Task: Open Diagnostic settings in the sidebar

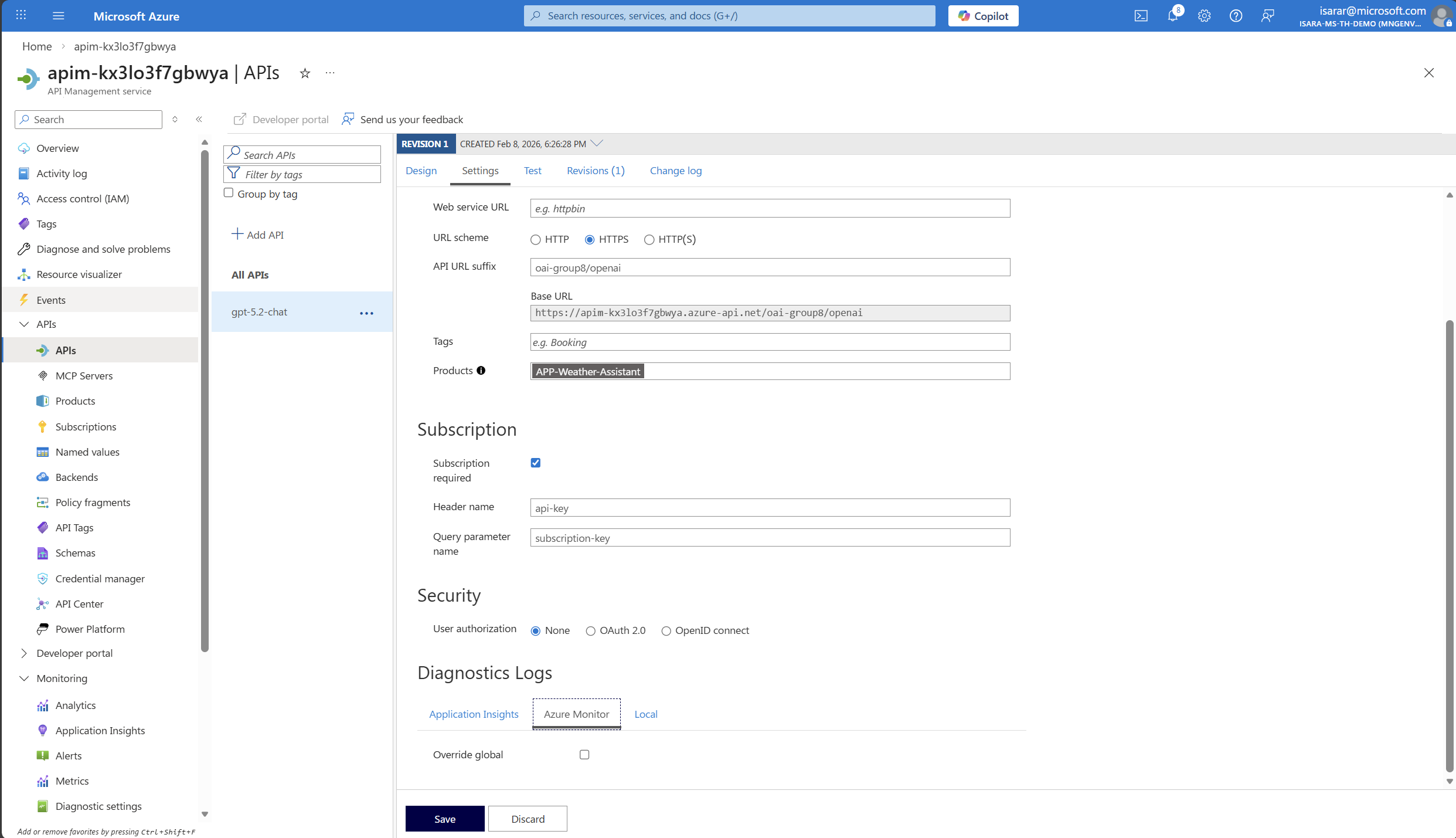Action: (98, 806)
